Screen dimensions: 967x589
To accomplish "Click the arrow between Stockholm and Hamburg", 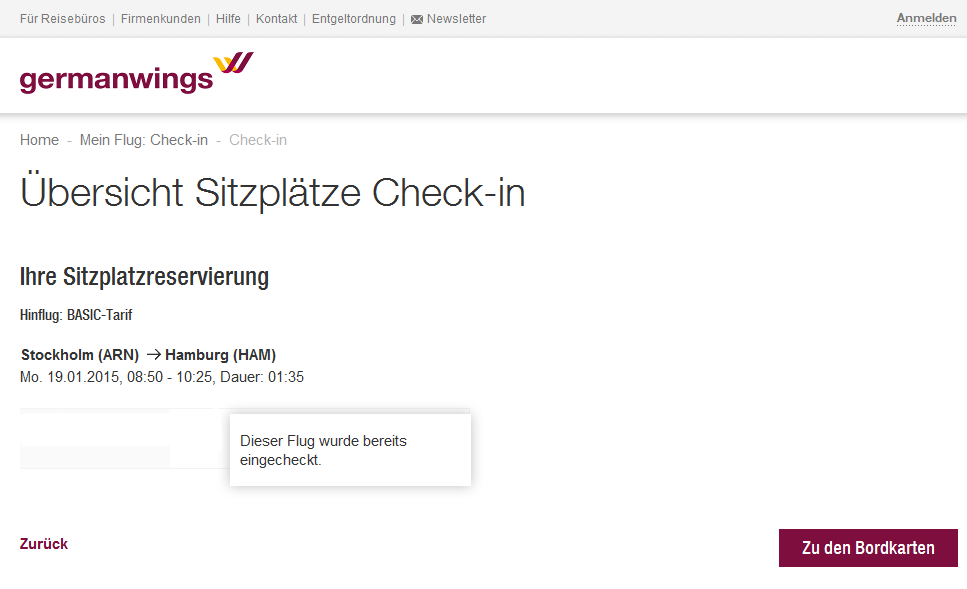I will click(x=153, y=354).
